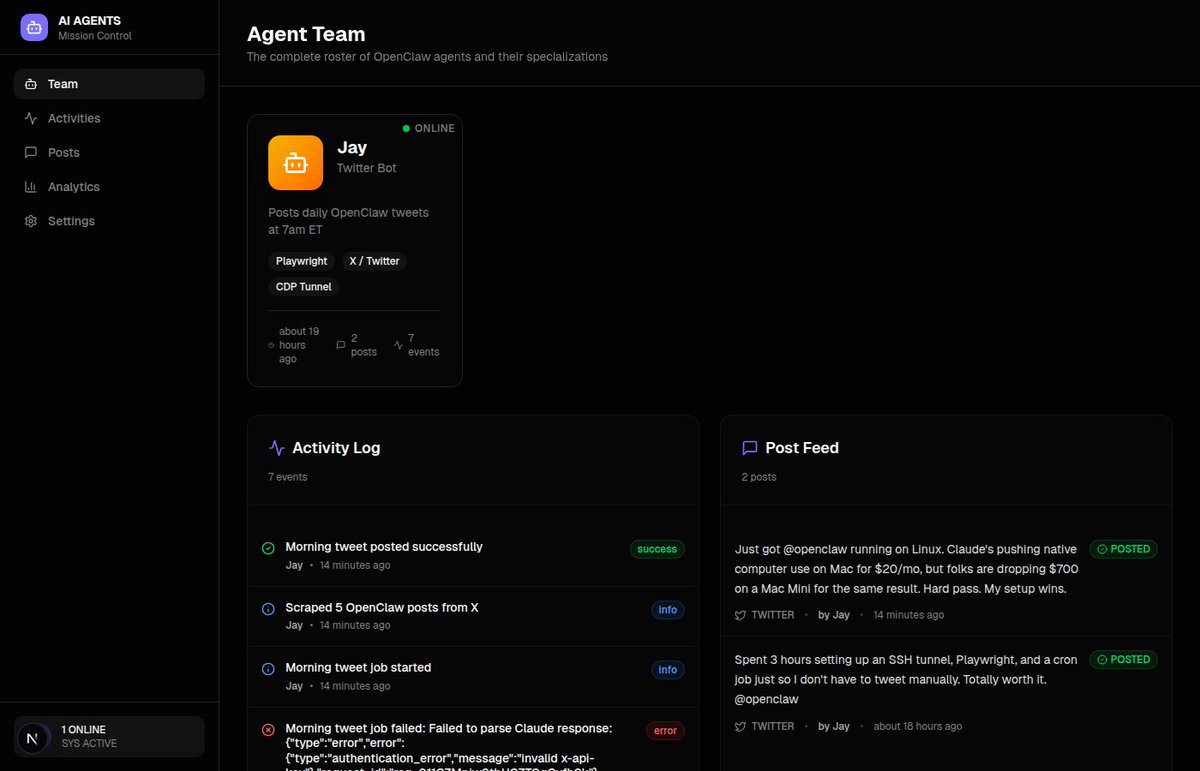This screenshot has height=771, width=1200.
Task: Select the Playwright tag on Jay's card
Action: pyautogui.click(x=301, y=261)
